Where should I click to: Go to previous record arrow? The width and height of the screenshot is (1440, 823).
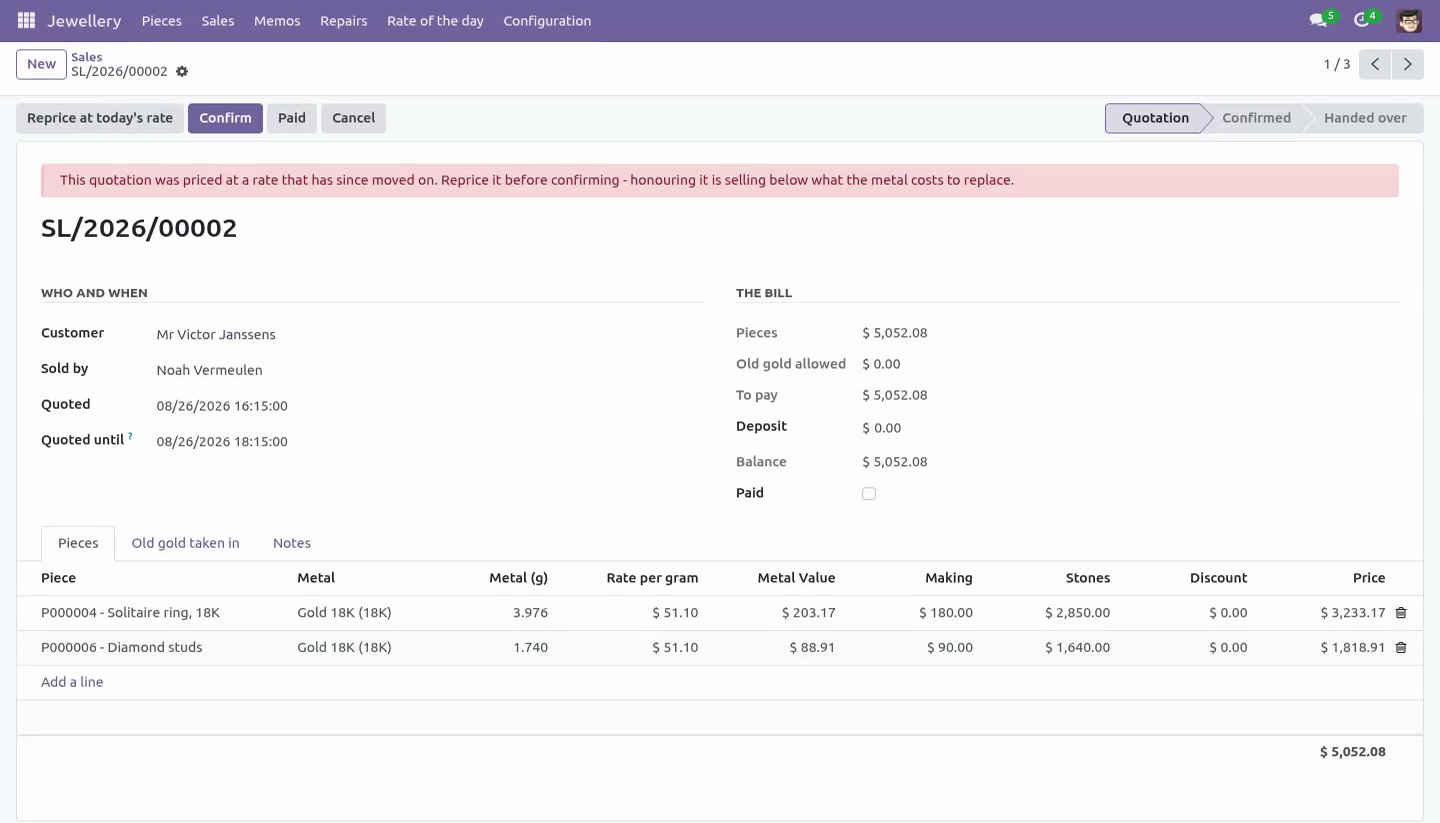(1375, 64)
